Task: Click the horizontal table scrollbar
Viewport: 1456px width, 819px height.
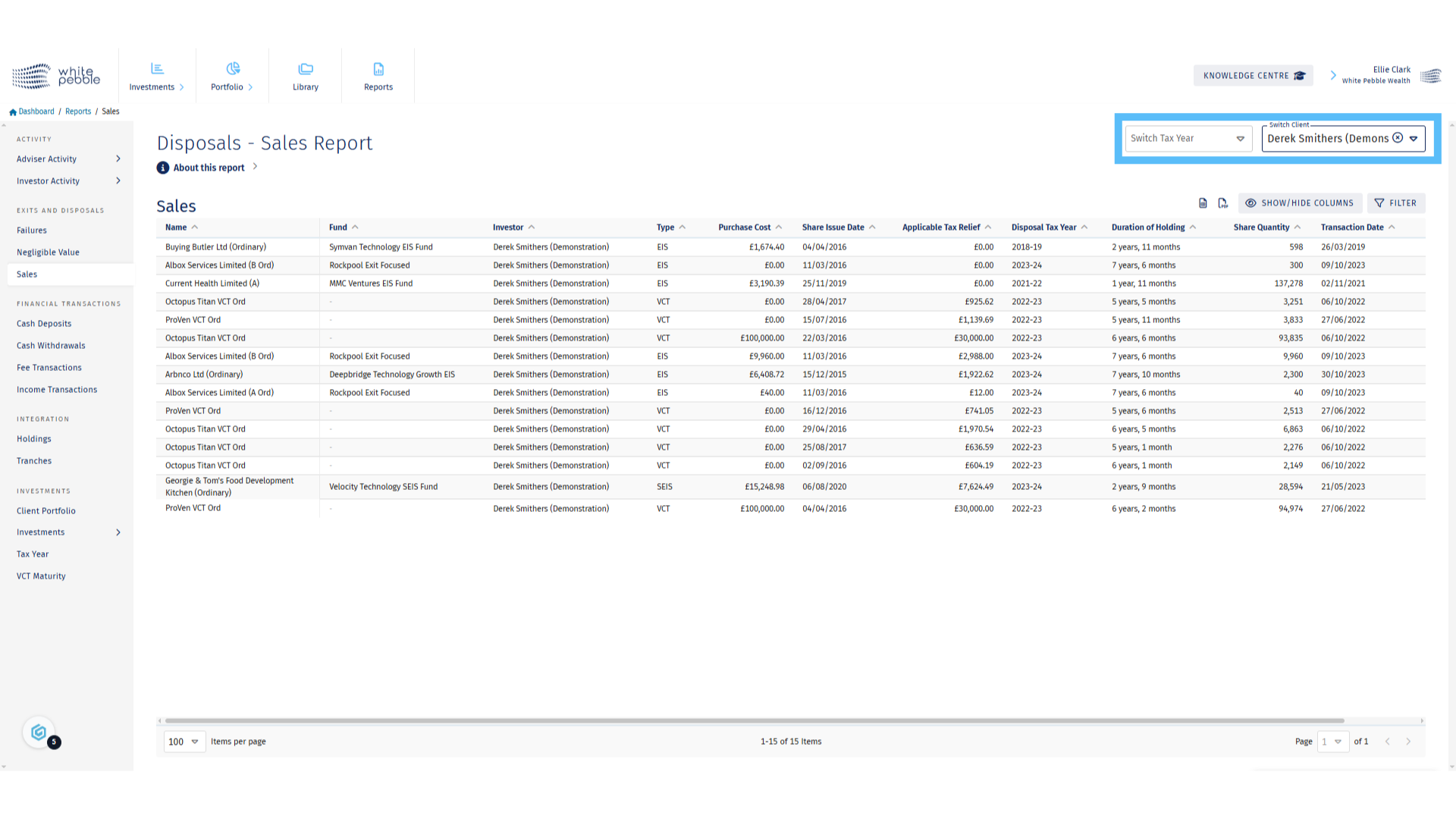Action: (754, 721)
